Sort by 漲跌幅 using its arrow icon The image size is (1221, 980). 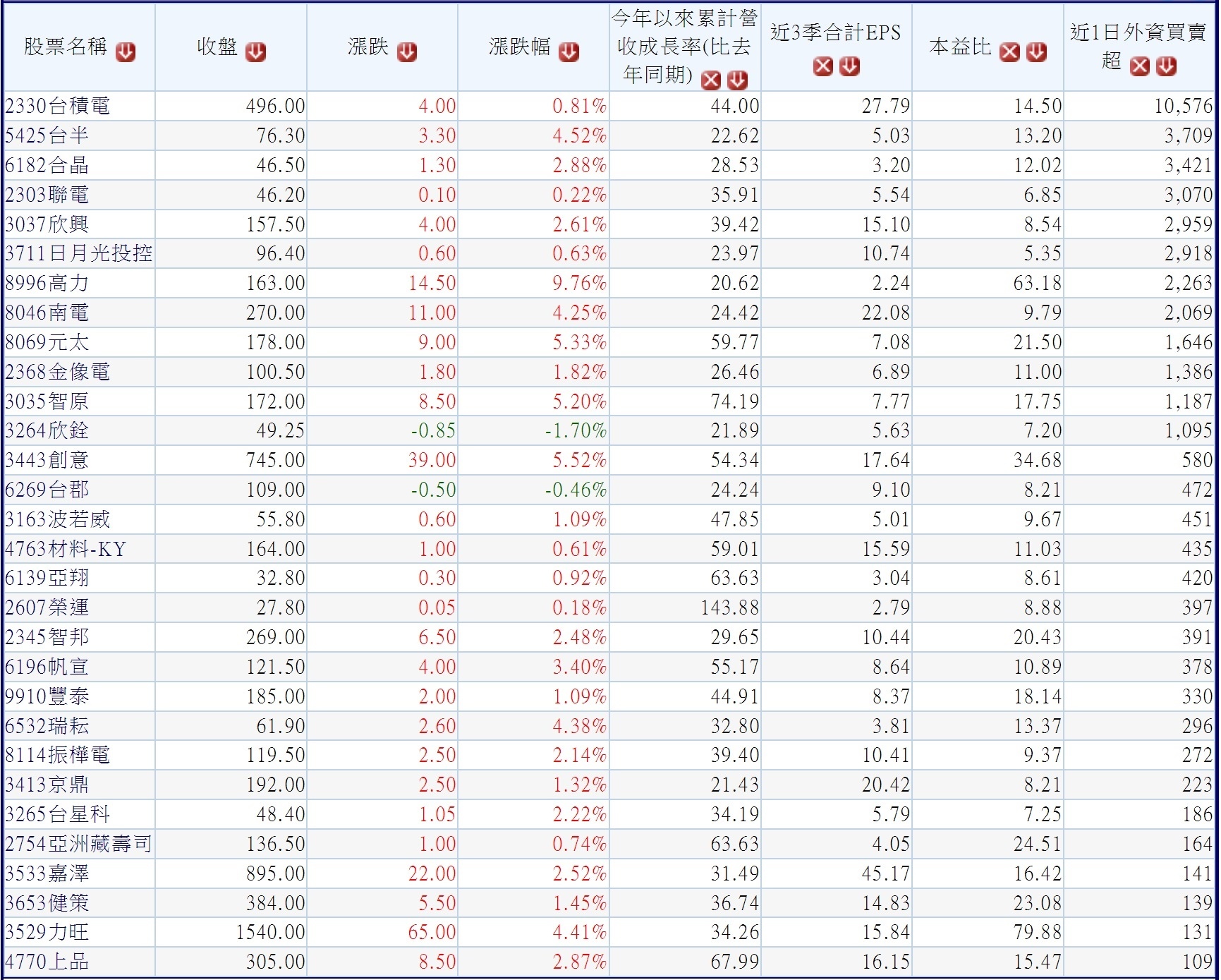pyautogui.click(x=569, y=52)
